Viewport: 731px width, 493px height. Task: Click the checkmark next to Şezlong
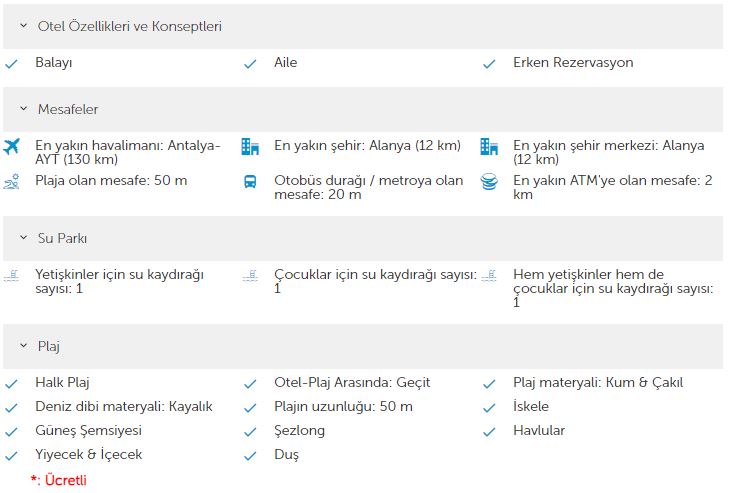point(250,432)
